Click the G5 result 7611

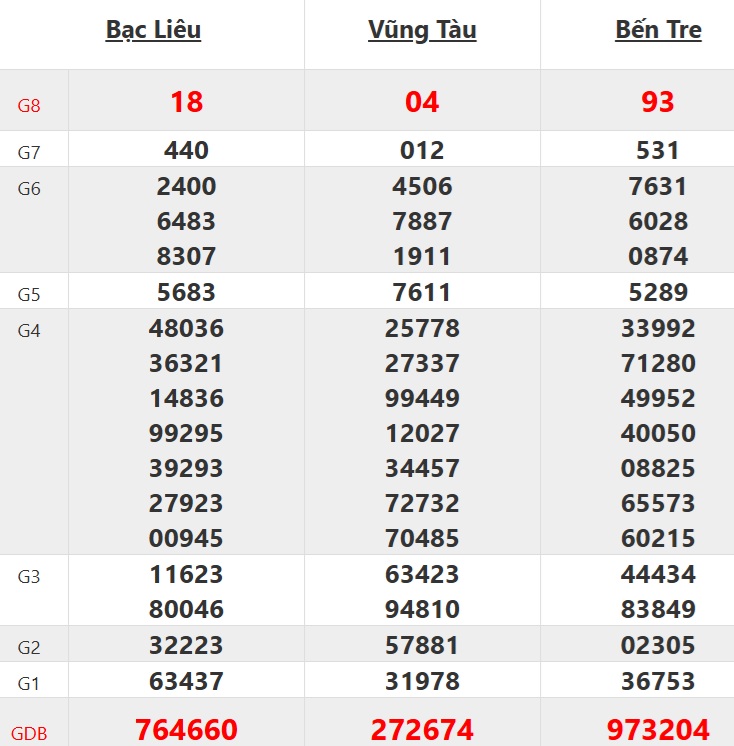(x=422, y=292)
